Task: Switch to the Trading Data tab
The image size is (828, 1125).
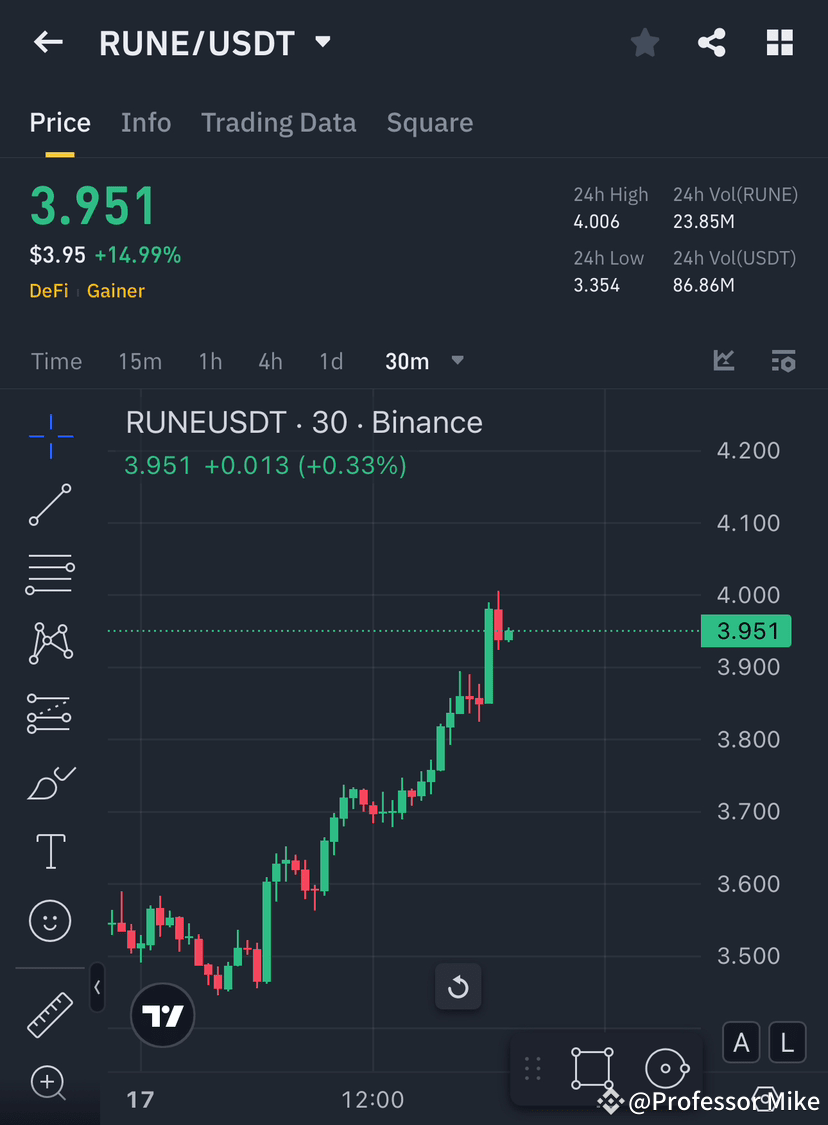Action: tap(279, 122)
